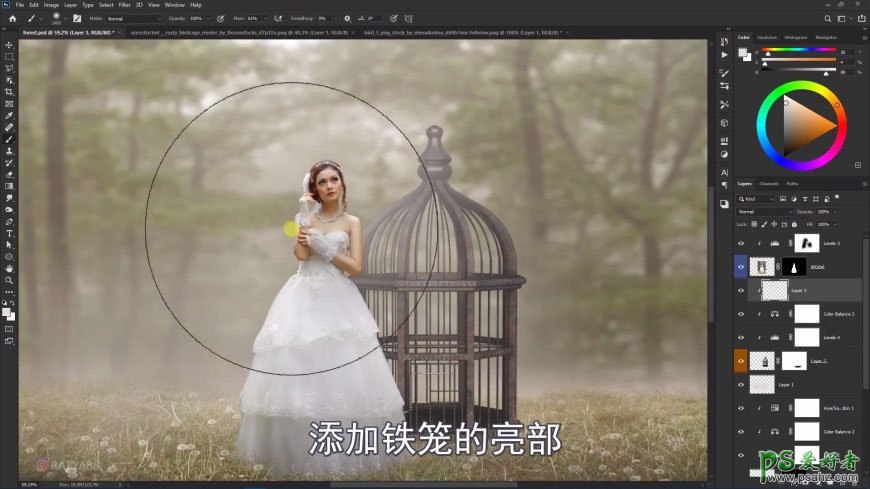
Task: Open the Character panel icon
Action: point(724,173)
